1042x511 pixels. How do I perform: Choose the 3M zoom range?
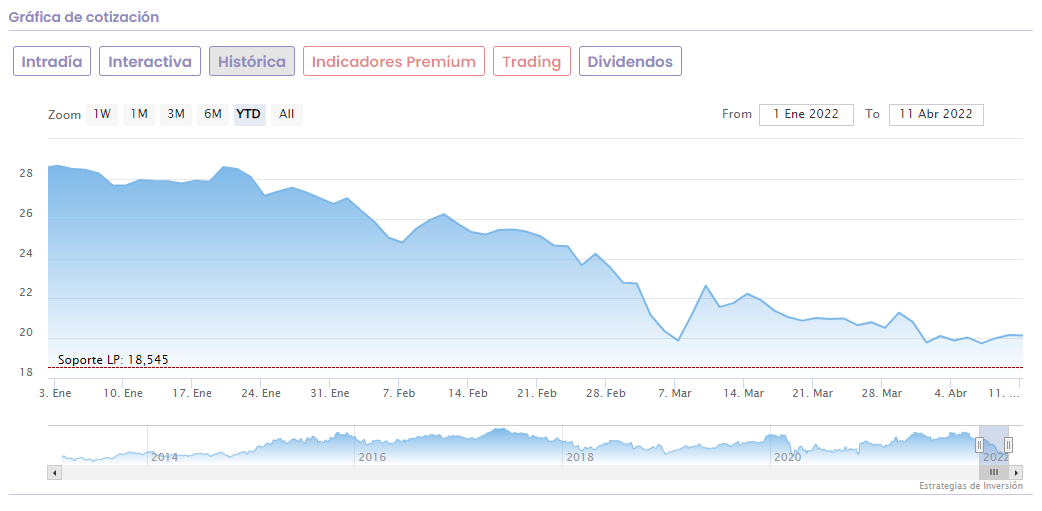point(176,114)
